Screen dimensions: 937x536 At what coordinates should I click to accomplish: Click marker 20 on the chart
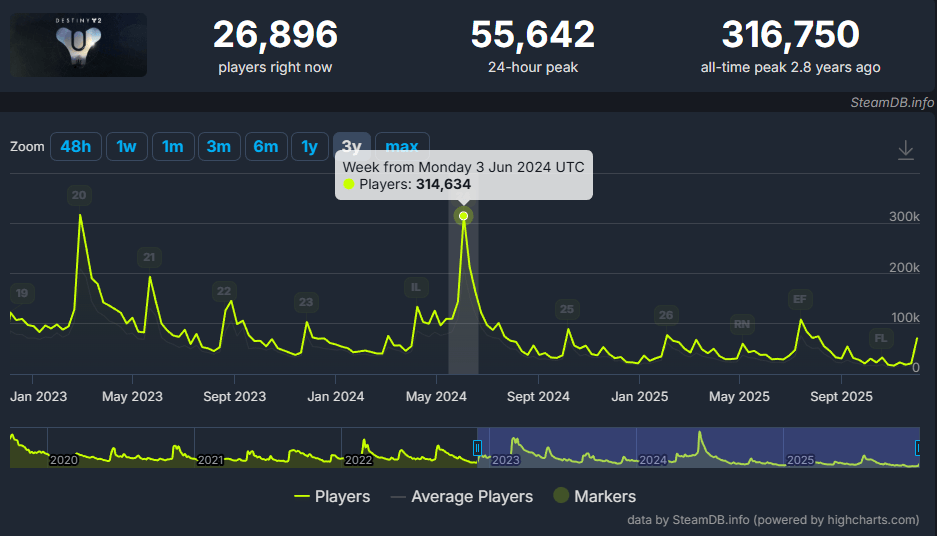point(79,195)
